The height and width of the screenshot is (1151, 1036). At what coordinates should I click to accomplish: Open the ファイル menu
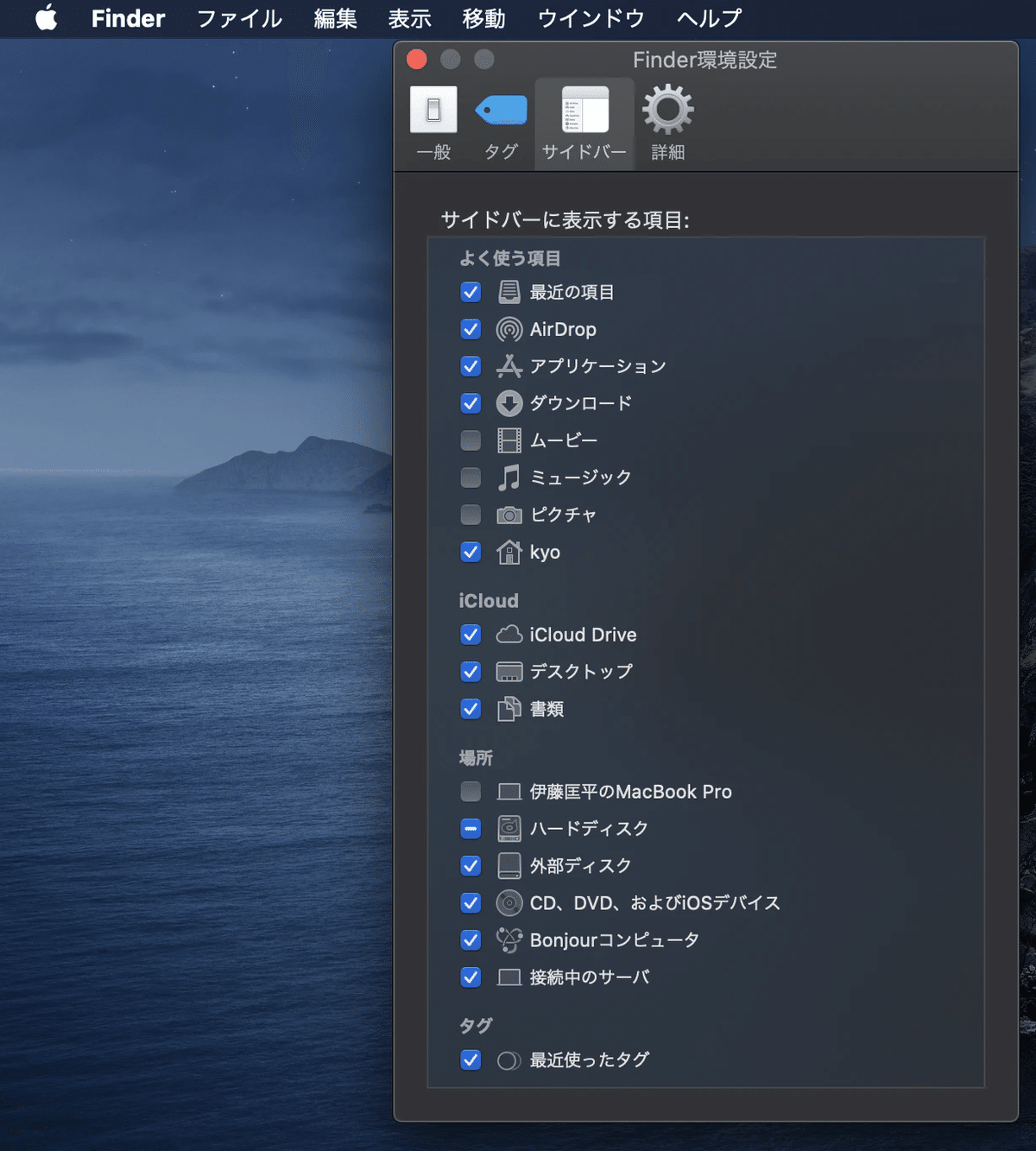point(239,18)
